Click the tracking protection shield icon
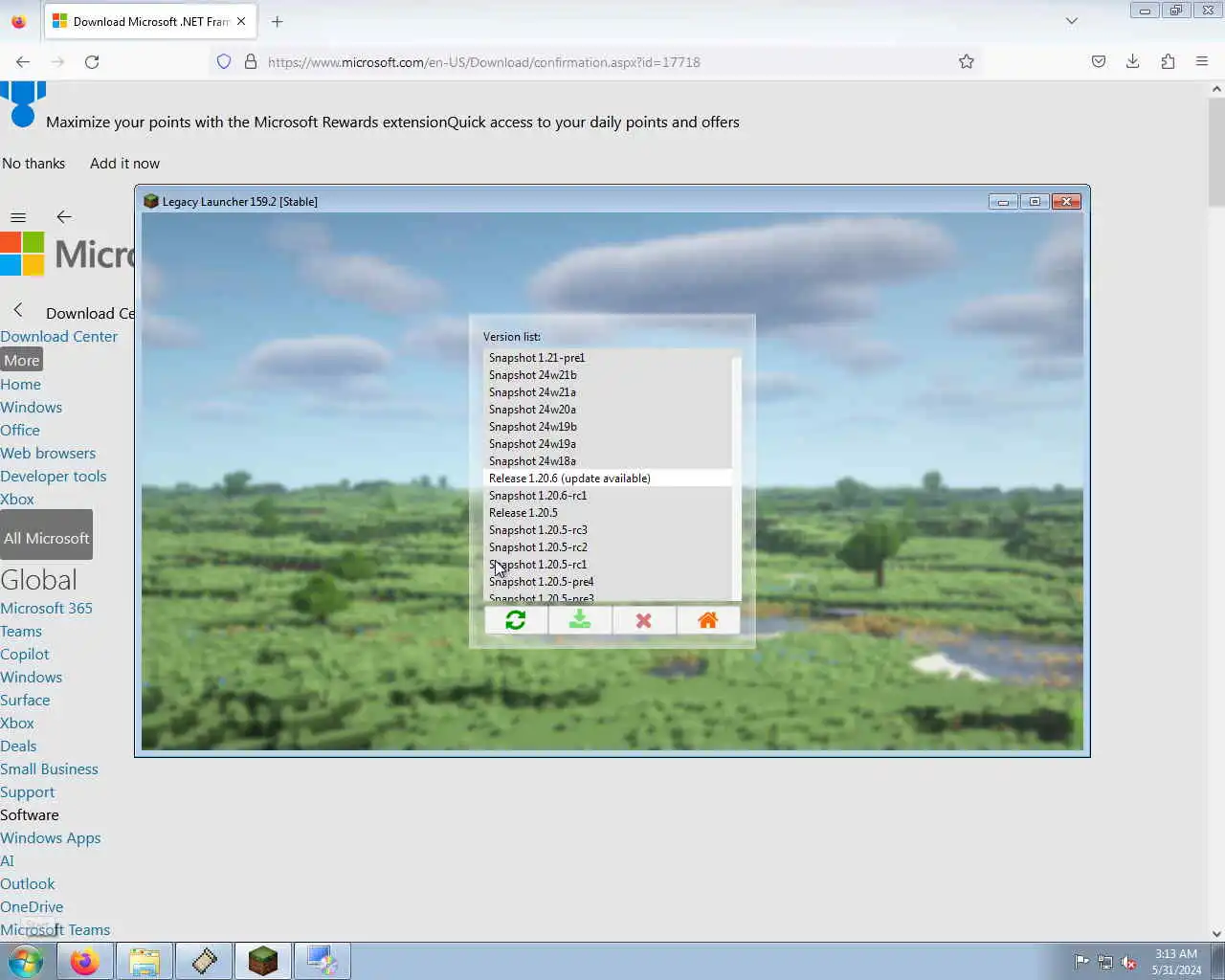The height and width of the screenshot is (980, 1225). (224, 61)
